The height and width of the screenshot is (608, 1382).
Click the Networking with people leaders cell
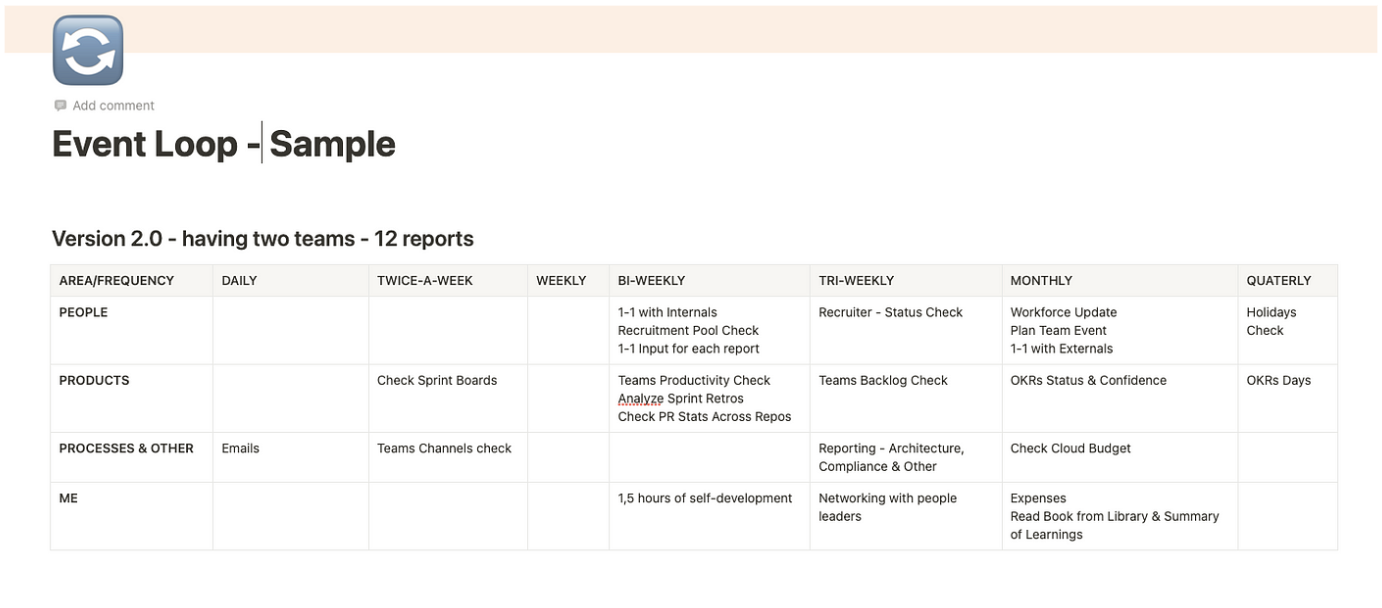887,507
